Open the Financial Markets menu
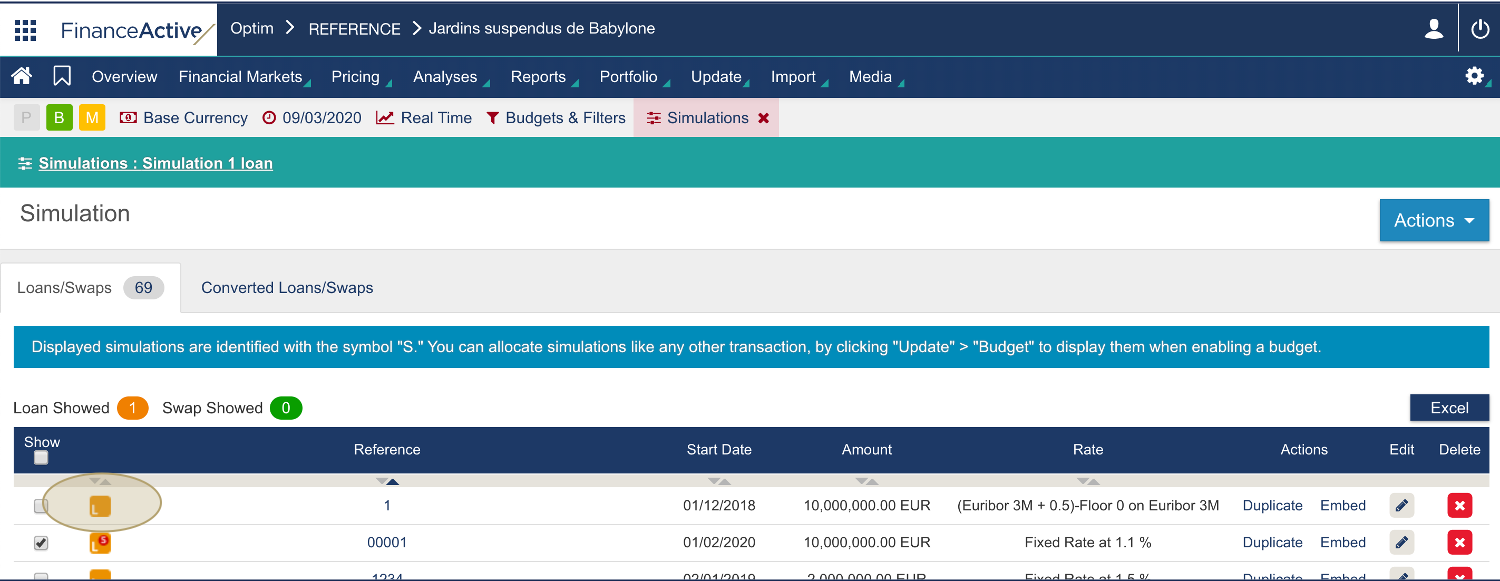 pyautogui.click(x=240, y=77)
